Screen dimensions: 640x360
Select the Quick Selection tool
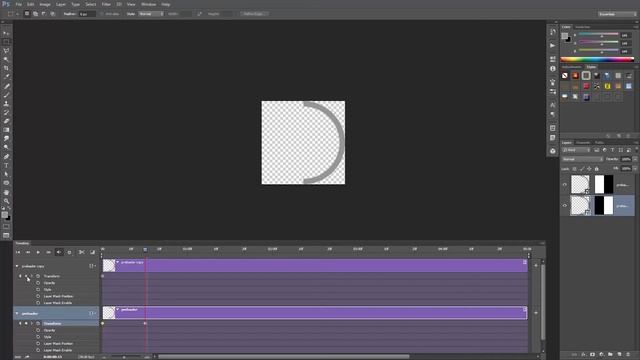pyautogui.click(x=6, y=60)
